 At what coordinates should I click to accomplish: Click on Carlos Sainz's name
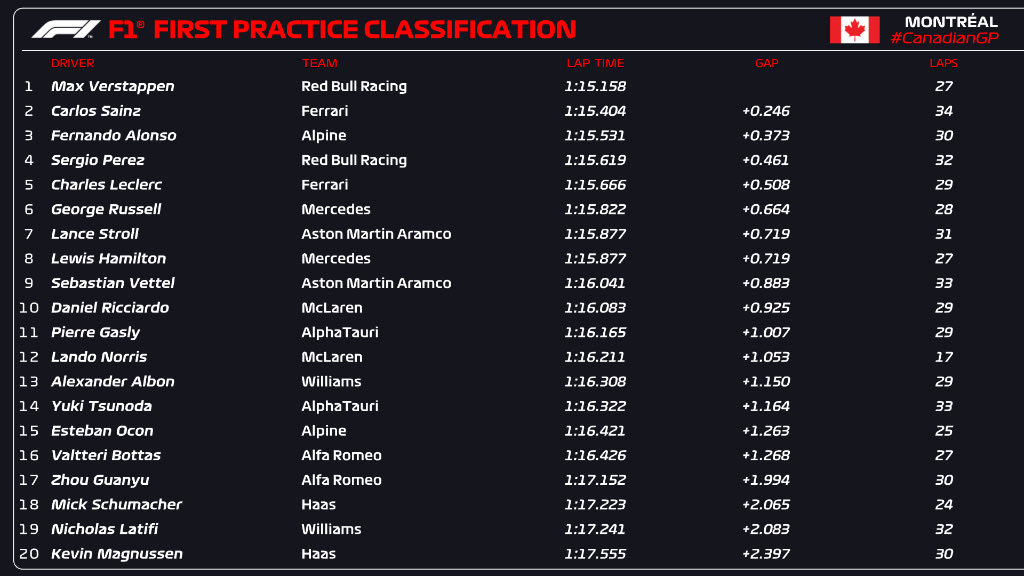95,111
